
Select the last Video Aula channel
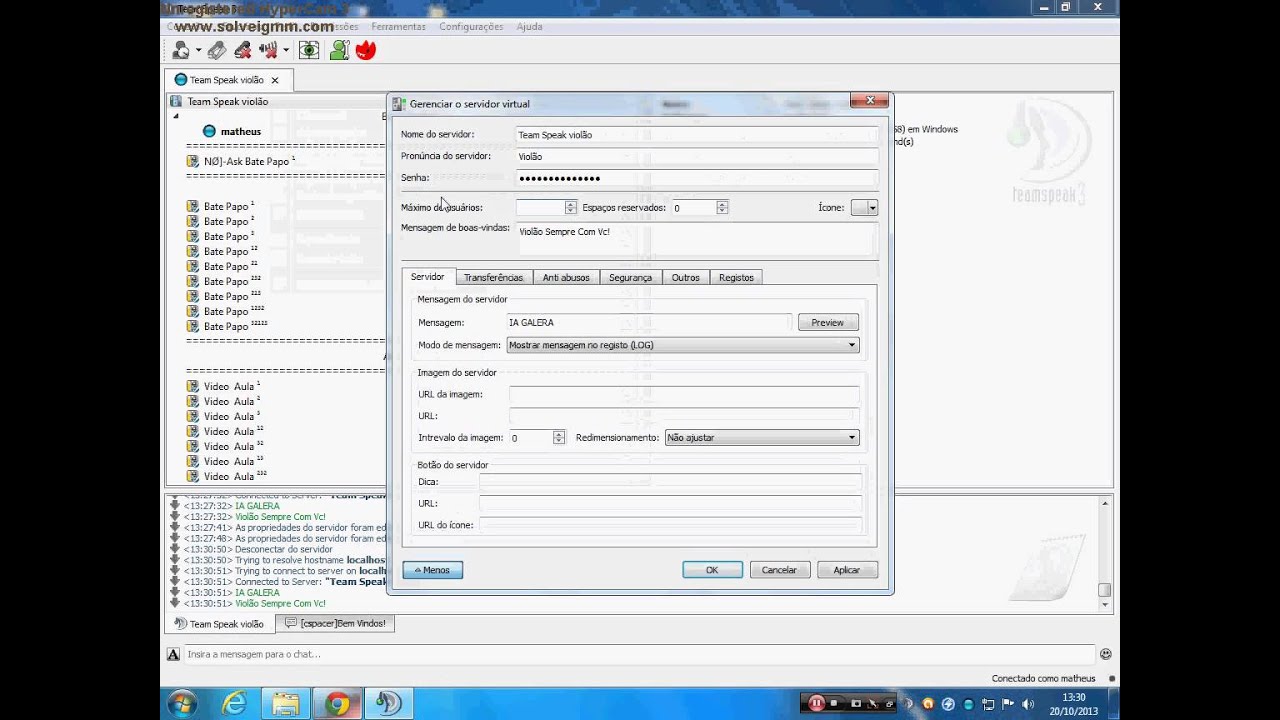point(229,476)
